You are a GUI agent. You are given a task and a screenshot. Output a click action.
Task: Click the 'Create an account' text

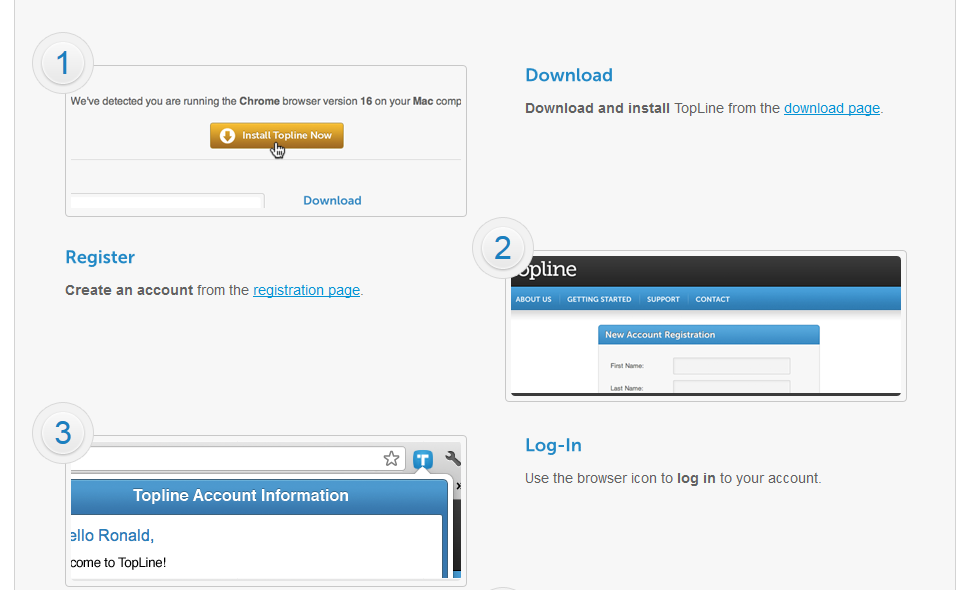[x=129, y=290]
